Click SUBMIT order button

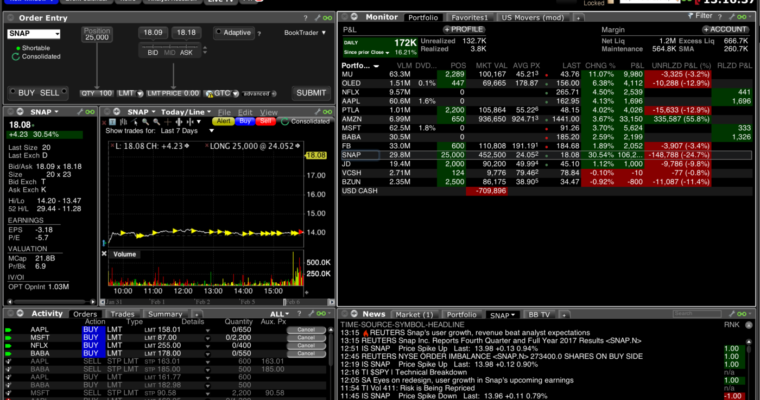[311, 93]
